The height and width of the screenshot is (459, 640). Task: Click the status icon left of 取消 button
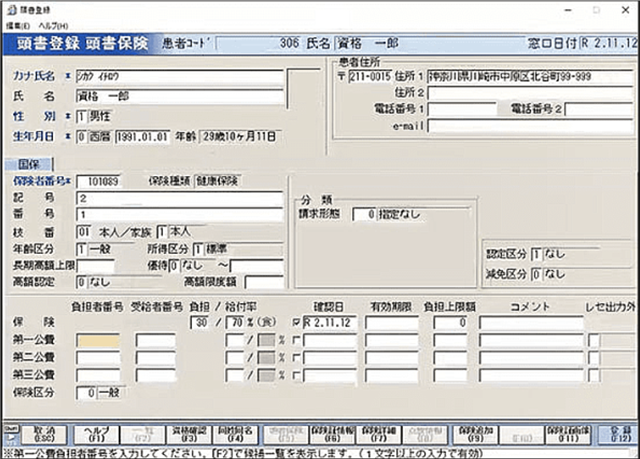pyautogui.click(x=11, y=432)
